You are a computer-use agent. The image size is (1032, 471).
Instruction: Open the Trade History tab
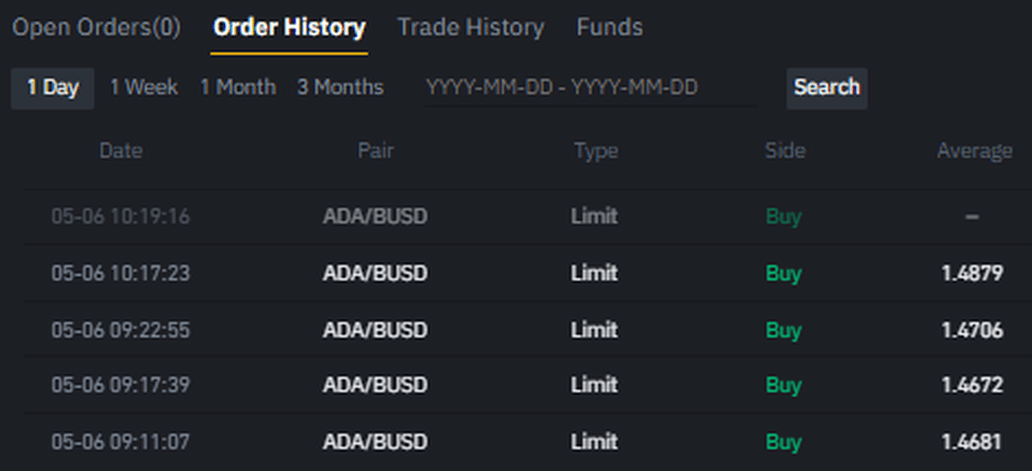pyautogui.click(x=470, y=27)
